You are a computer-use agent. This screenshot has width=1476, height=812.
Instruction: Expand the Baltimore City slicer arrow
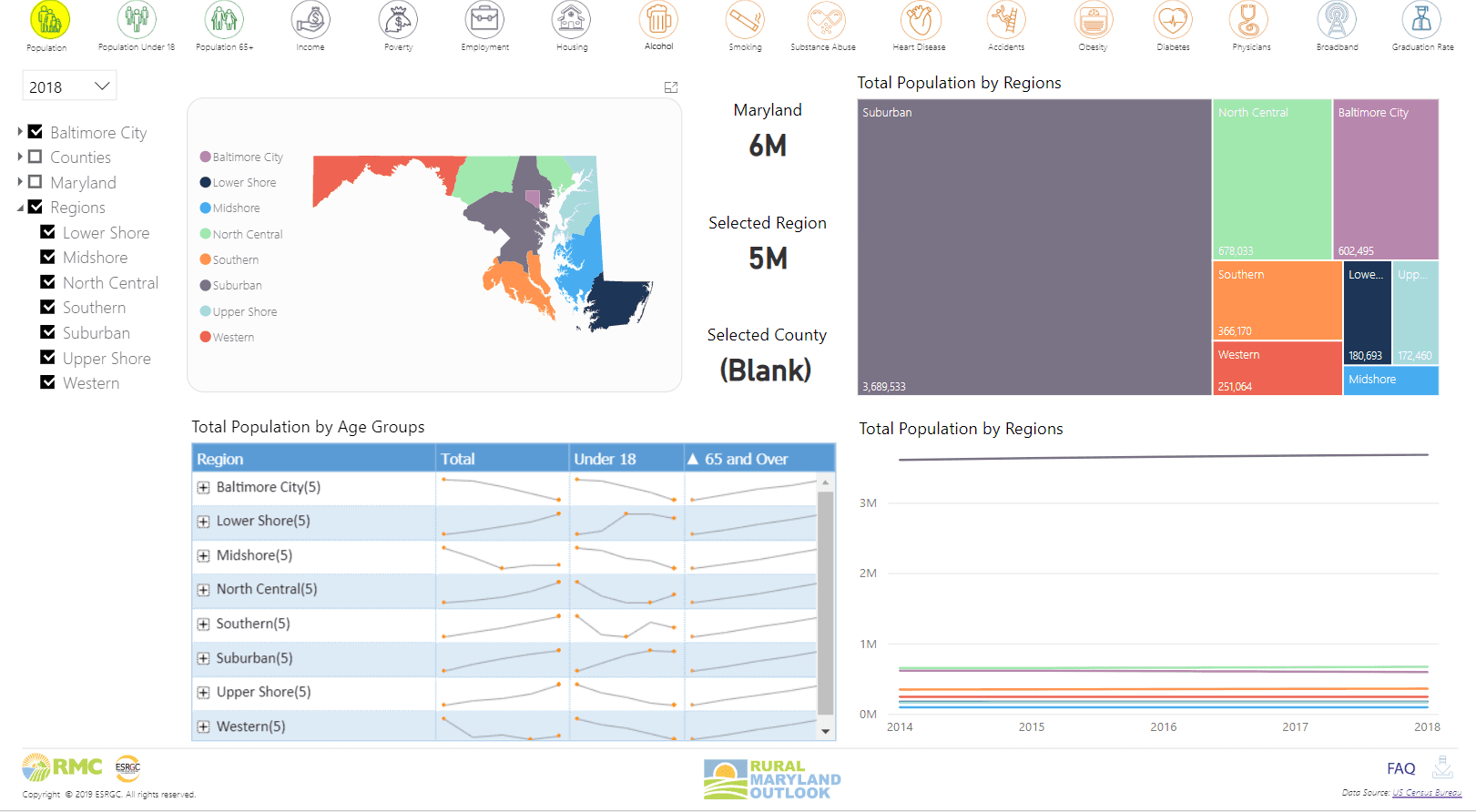click(20, 132)
